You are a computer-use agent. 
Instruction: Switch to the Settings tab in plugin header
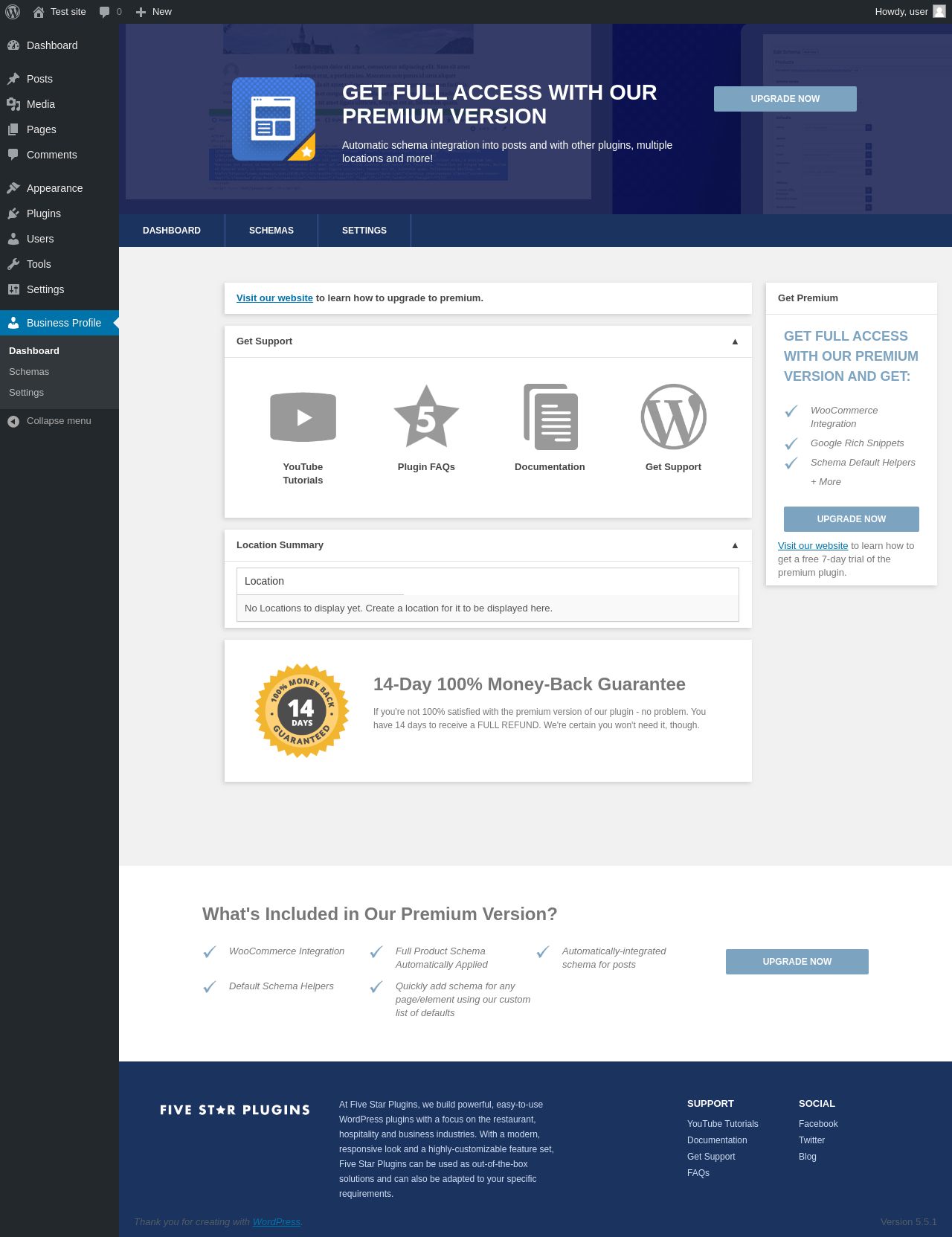click(x=364, y=231)
